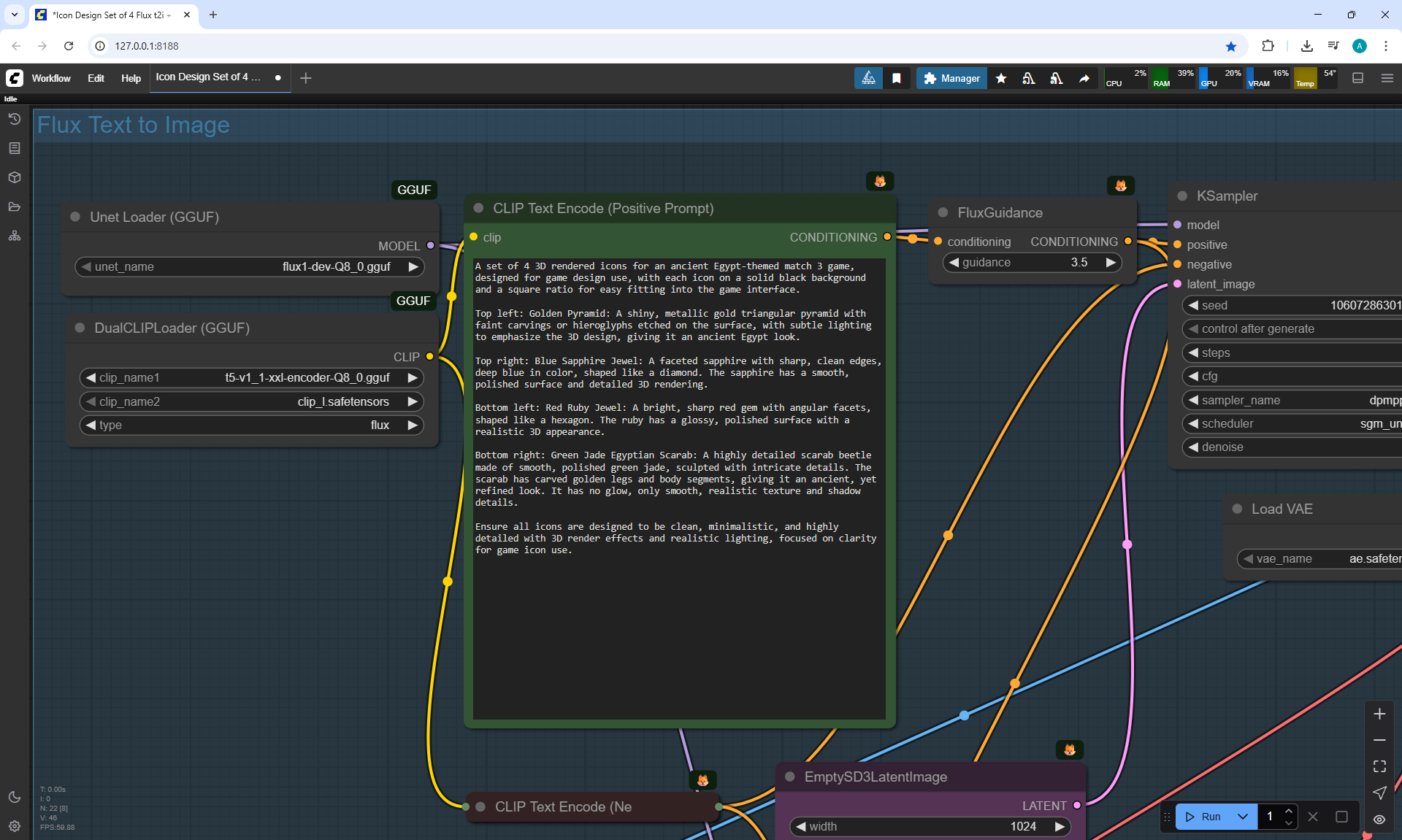The image size is (1402, 840).
Task: Toggle the bottom panel icon
Action: tap(1357, 78)
